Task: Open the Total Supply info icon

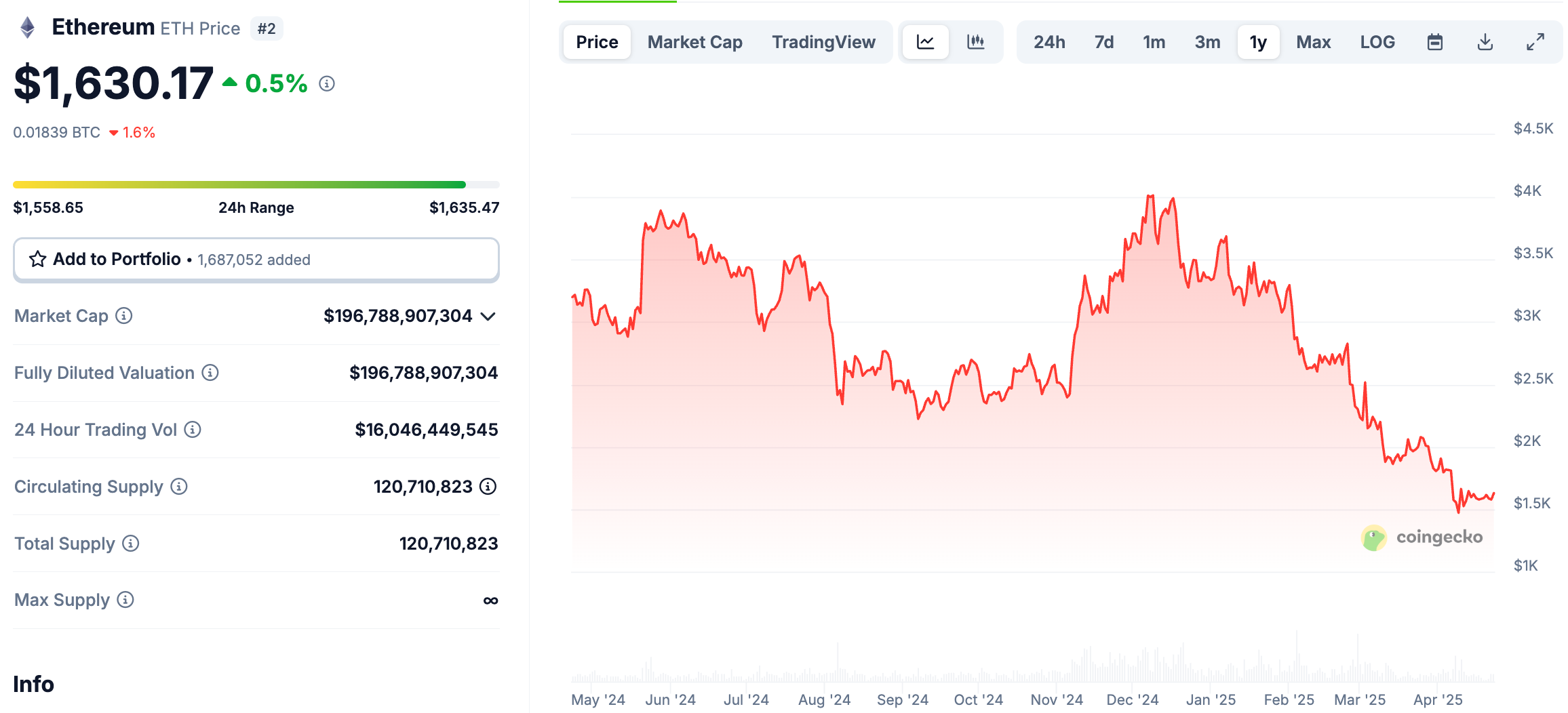Action: (131, 544)
